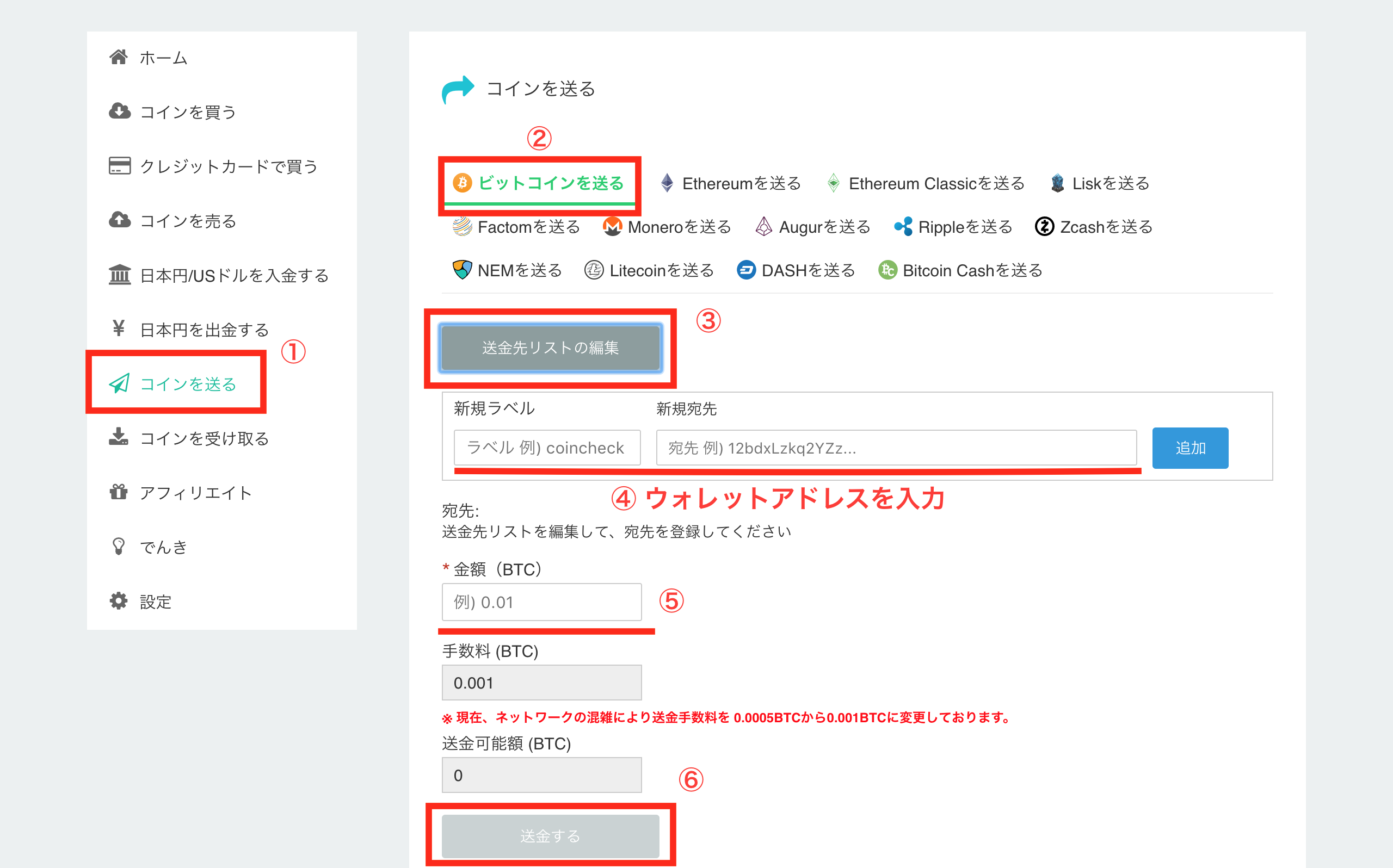This screenshot has height=868, width=1393.
Task: Switch to Zcashを送る tab
Action: pyautogui.click(x=1094, y=227)
